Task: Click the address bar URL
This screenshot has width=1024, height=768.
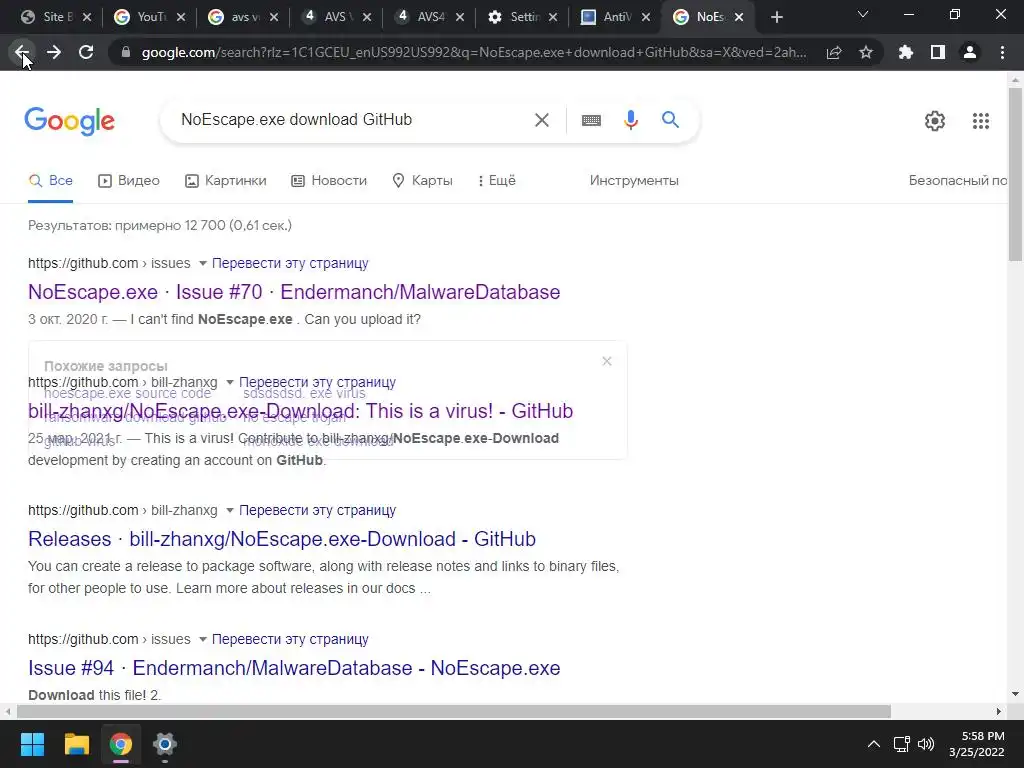Action: (473, 52)
